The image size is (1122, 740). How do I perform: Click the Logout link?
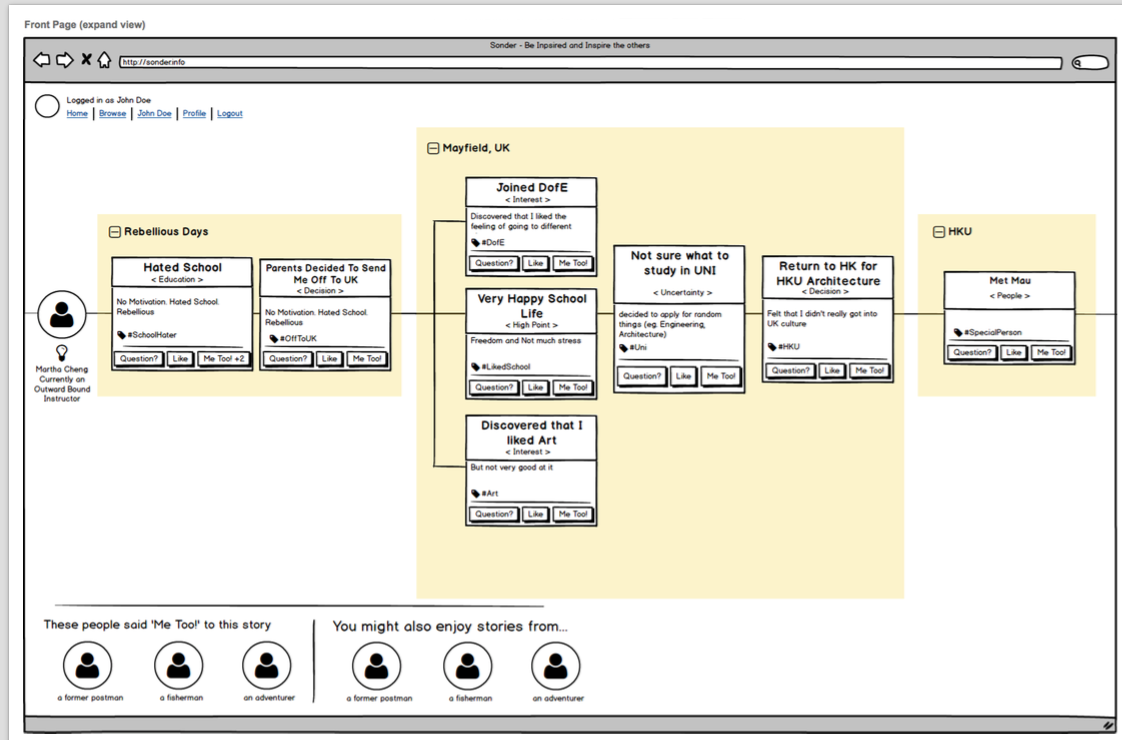pos(230,113)
